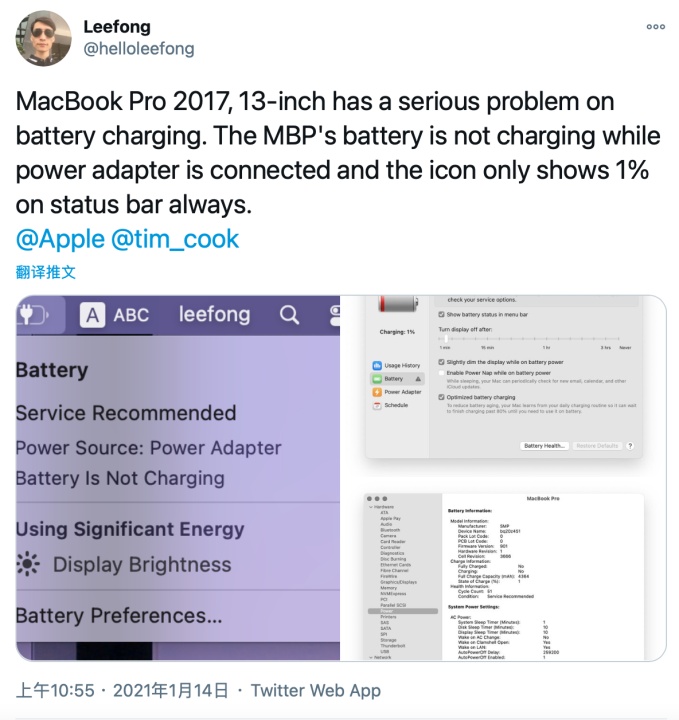Select Usage History in battery sidebar
The width and height of the screenshot is (679, 720).
397,366
